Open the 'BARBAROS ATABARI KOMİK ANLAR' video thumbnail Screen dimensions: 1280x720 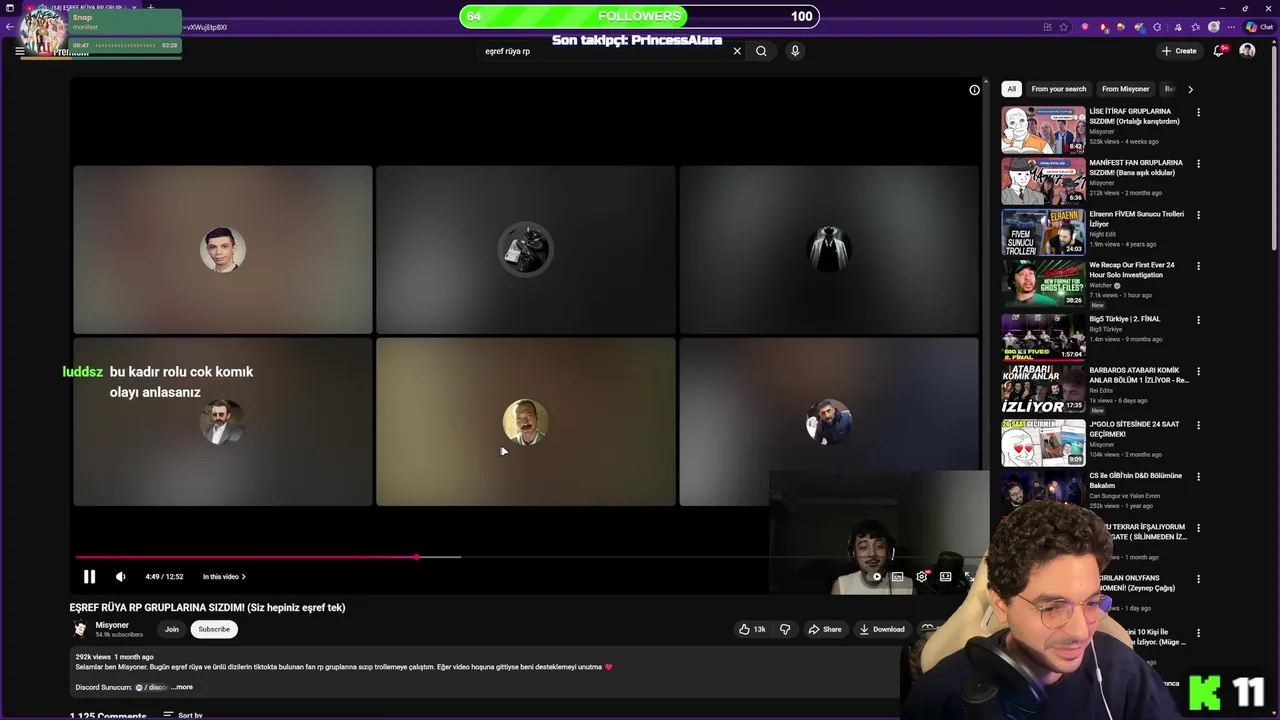(1043, 388)
